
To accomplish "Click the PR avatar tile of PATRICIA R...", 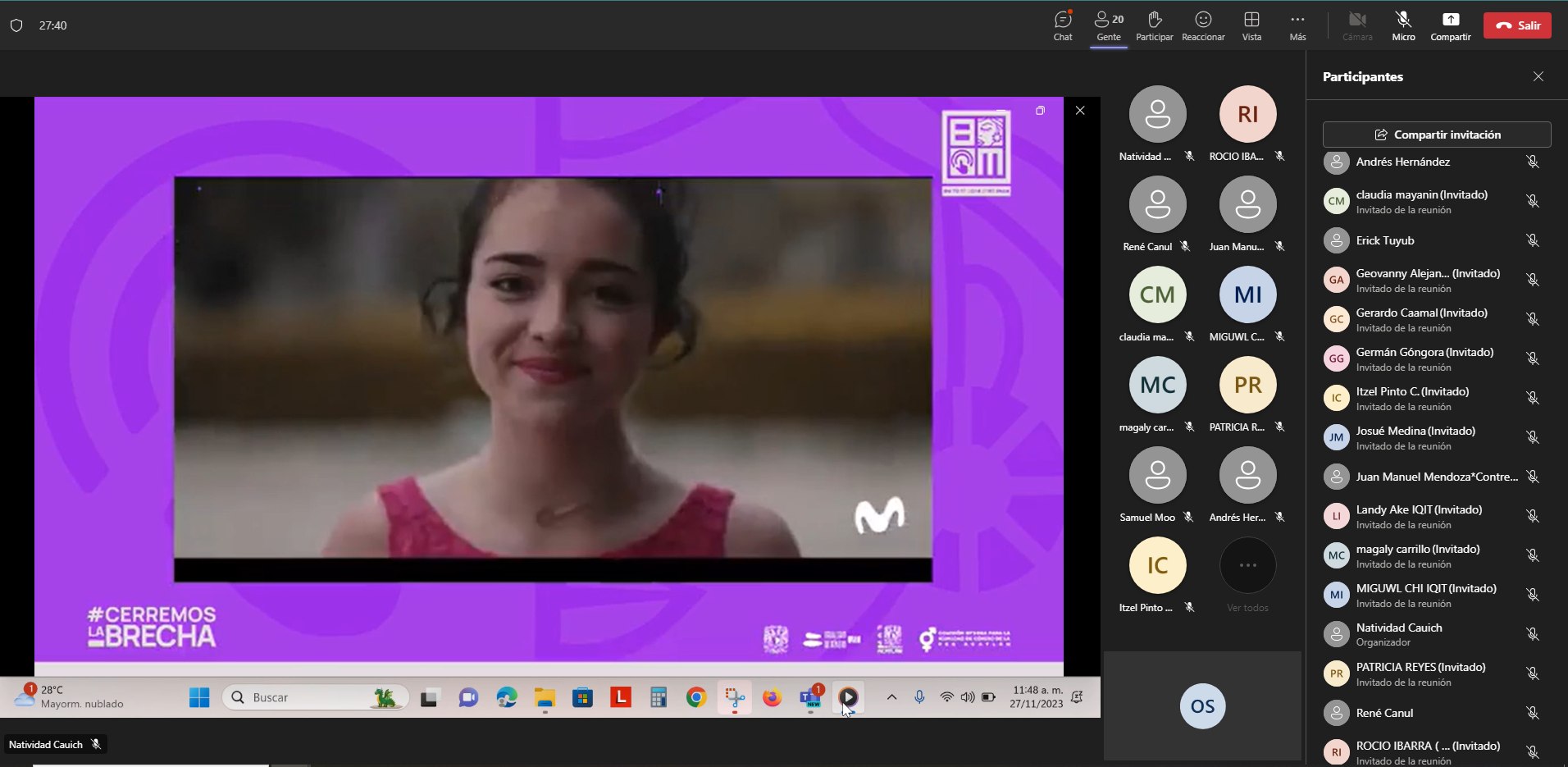I will pyautogui.click(x=1247, y=385).
